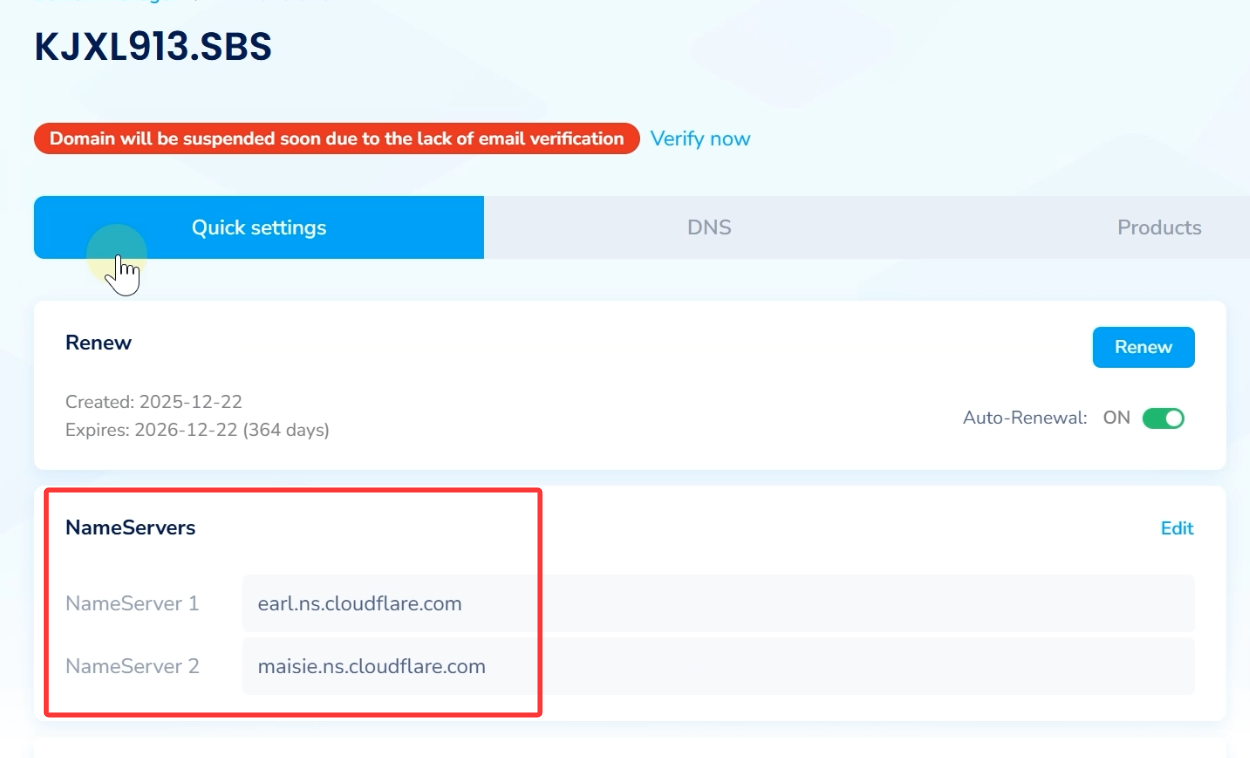1250x758 pixels.
Task: Click the Verify now link
Action: coord(700,139)
